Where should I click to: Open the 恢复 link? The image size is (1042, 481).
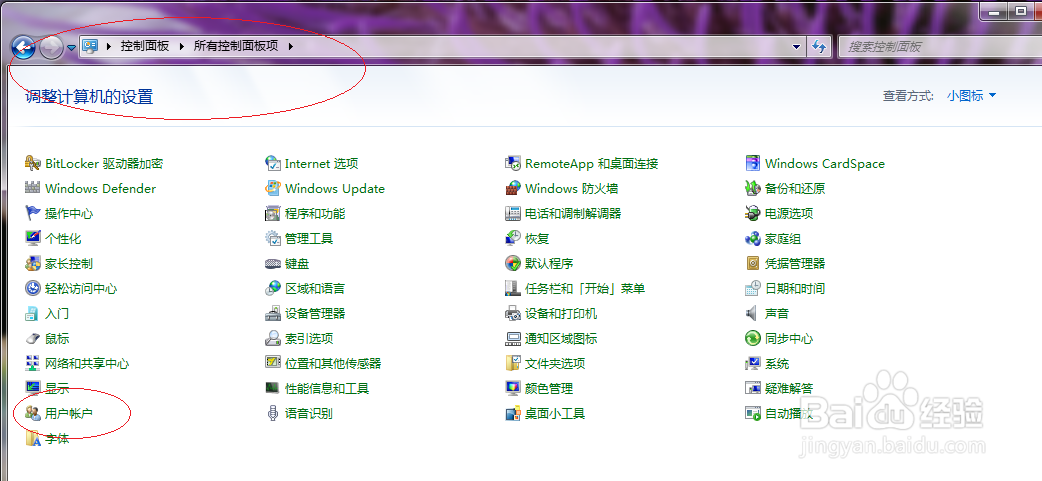click(537, 239)
